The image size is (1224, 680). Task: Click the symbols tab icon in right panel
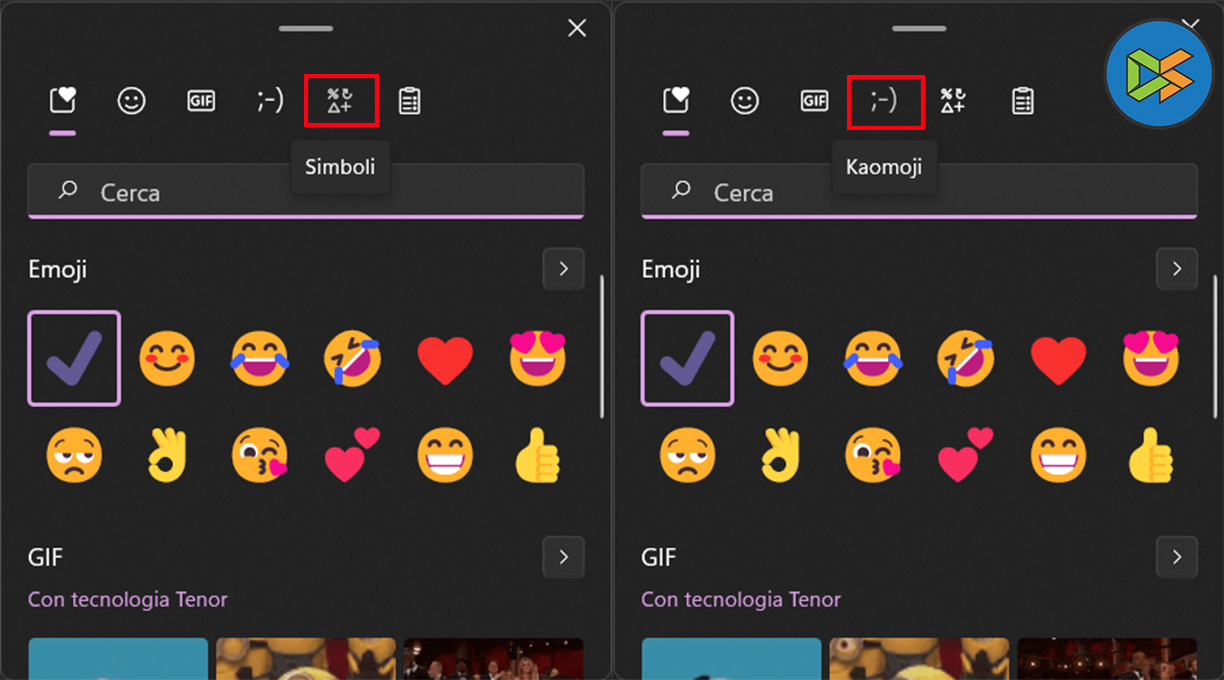(x=953, y=101)
